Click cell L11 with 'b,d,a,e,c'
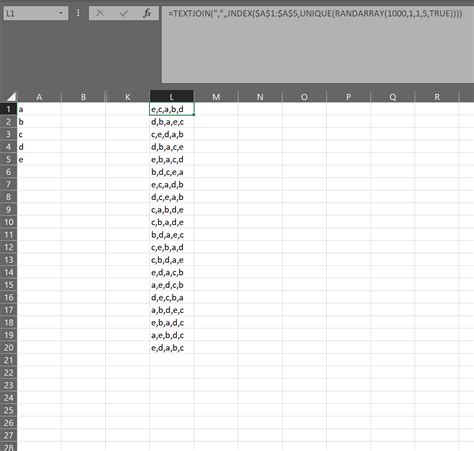The height and width of the screenshot is (451, 474). (171, 235)
